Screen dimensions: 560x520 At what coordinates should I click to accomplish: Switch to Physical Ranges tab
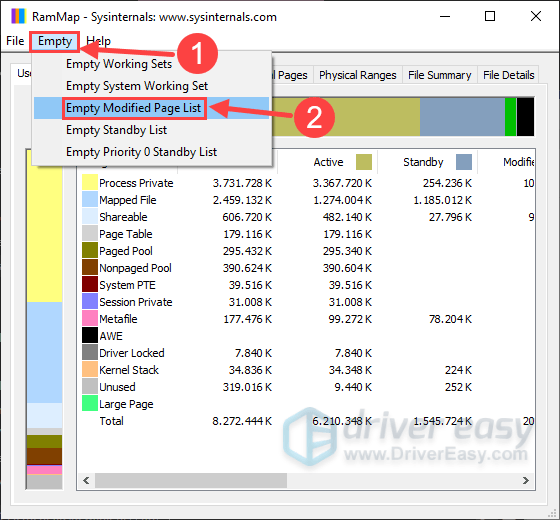[358, 75]
